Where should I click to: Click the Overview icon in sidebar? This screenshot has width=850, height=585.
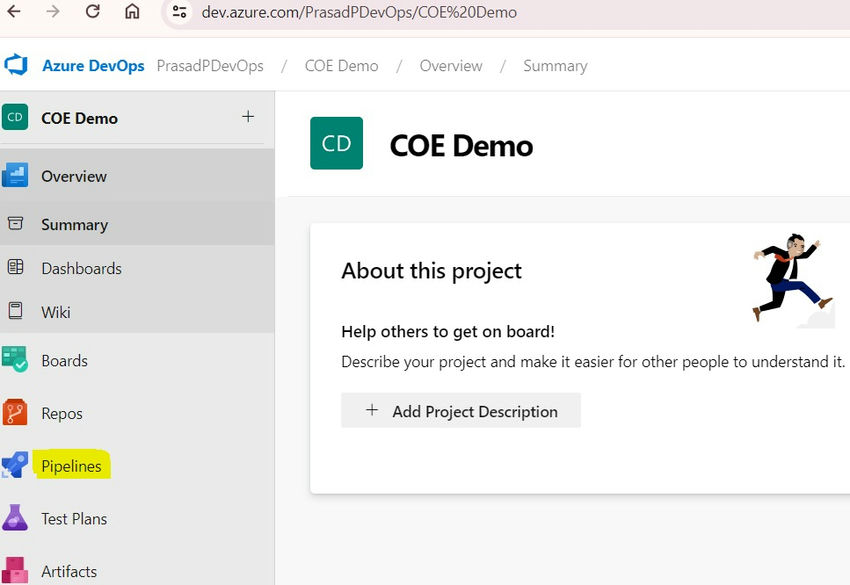pos(15,176)
